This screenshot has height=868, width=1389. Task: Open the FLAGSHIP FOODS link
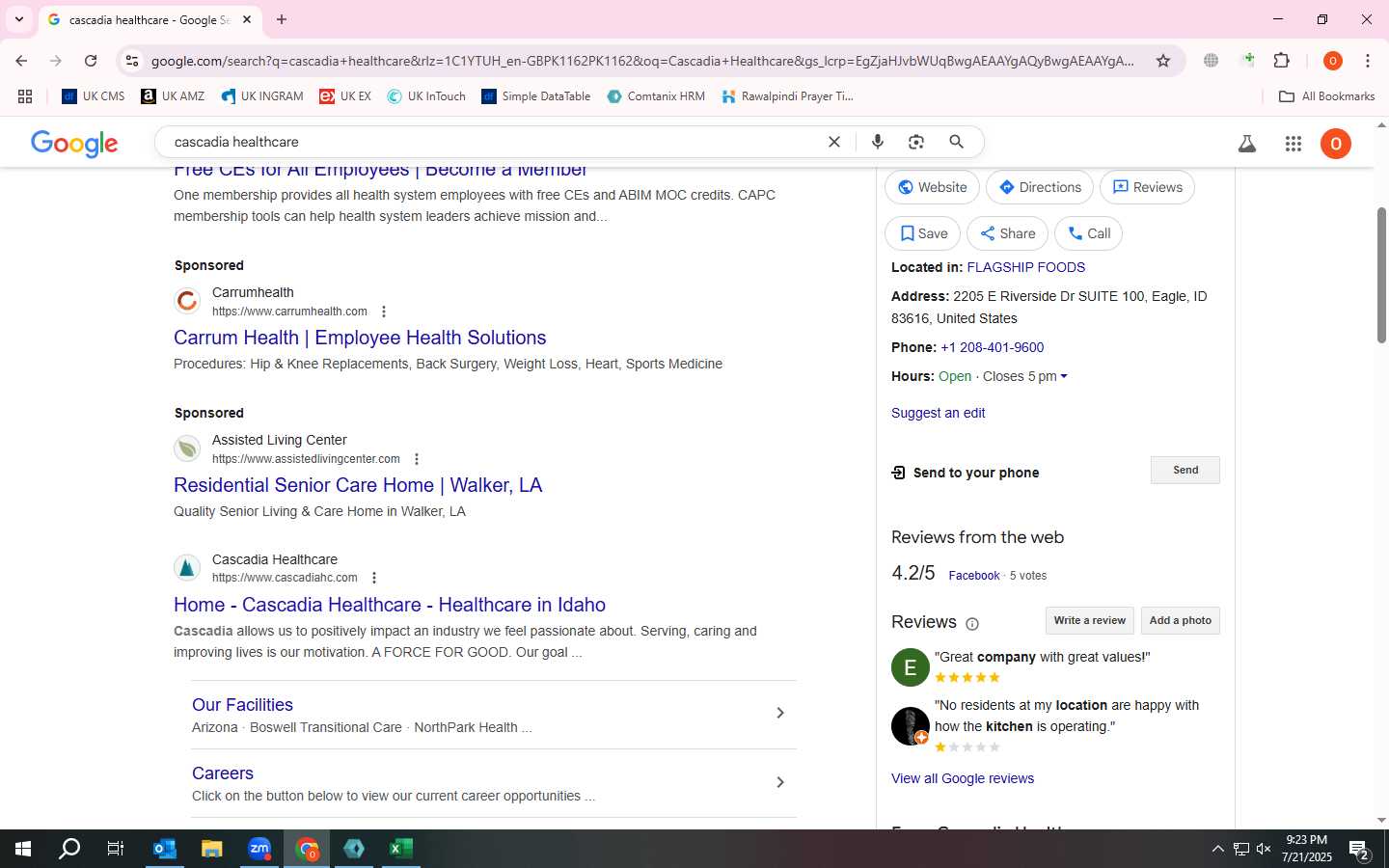point(1025,267)
